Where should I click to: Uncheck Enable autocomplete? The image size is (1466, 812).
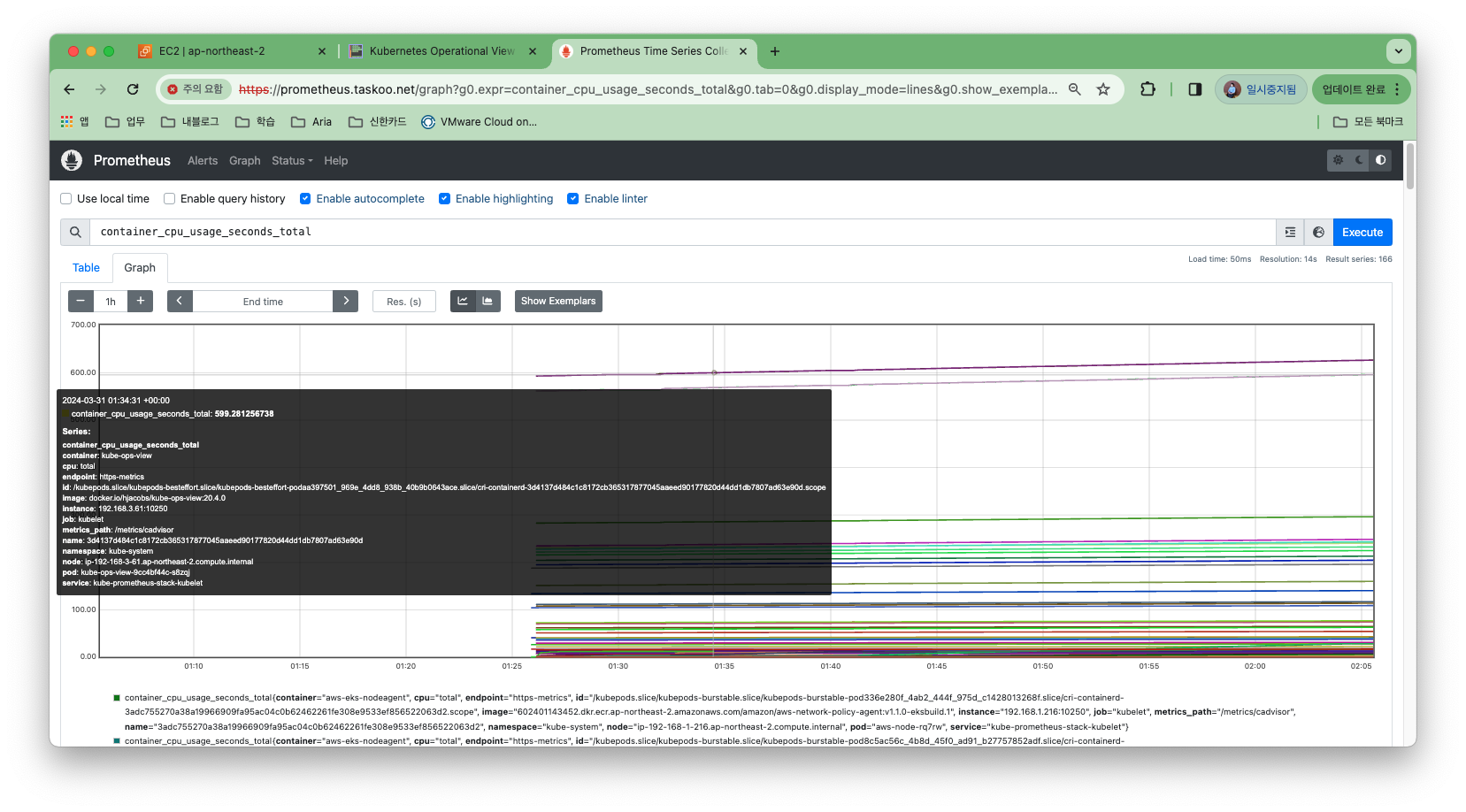(305, 199)
